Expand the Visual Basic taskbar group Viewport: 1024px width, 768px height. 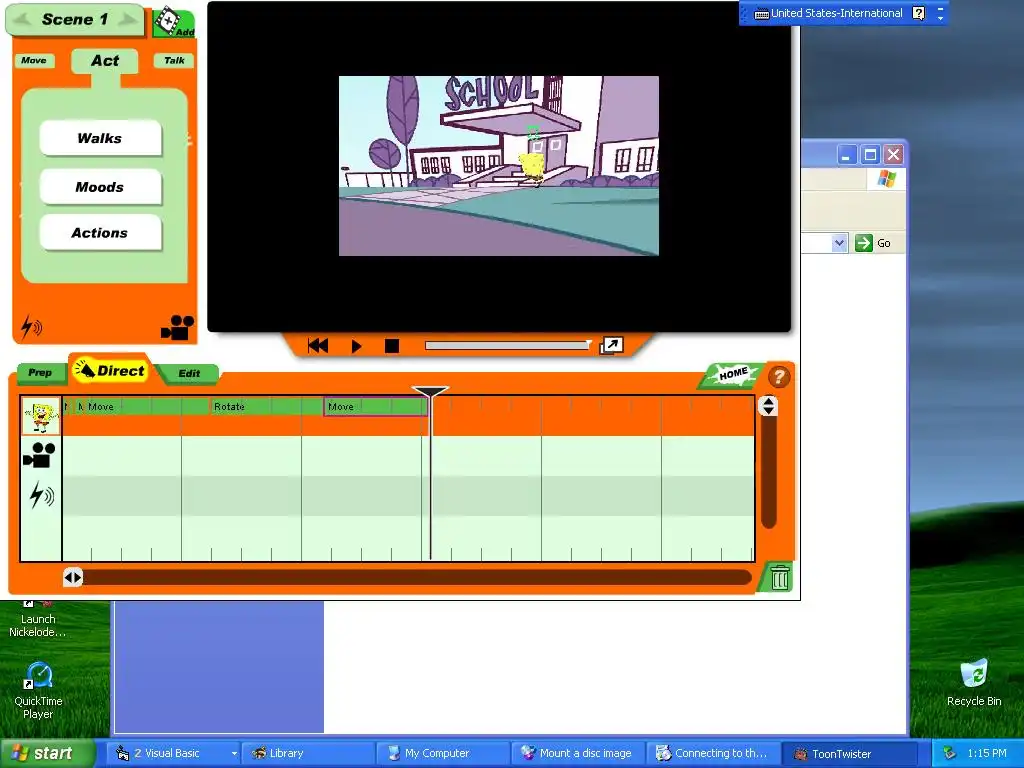pyautogui.click(x=174, y=753)
